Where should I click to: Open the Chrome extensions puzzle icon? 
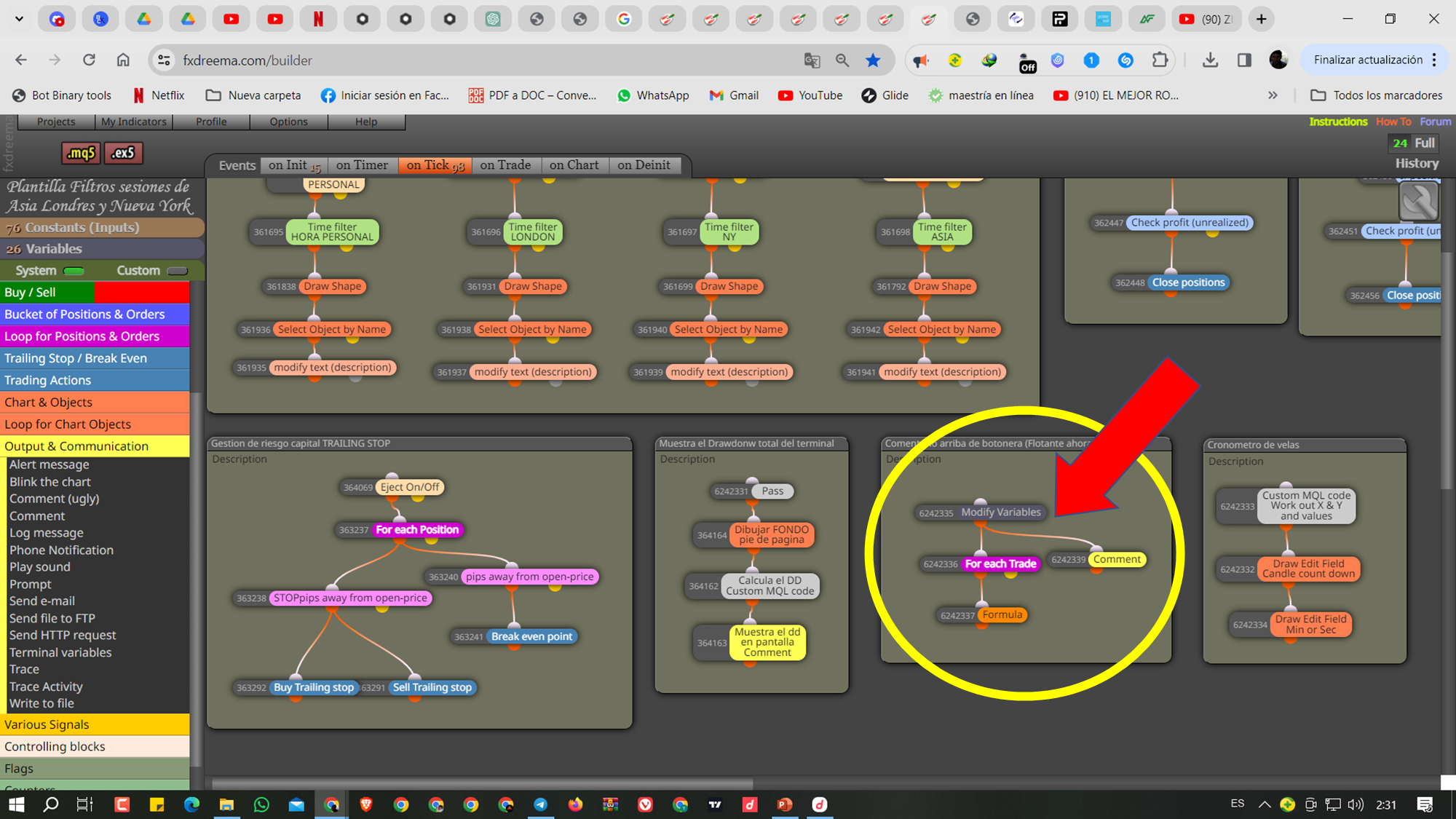pos(1160,60)
